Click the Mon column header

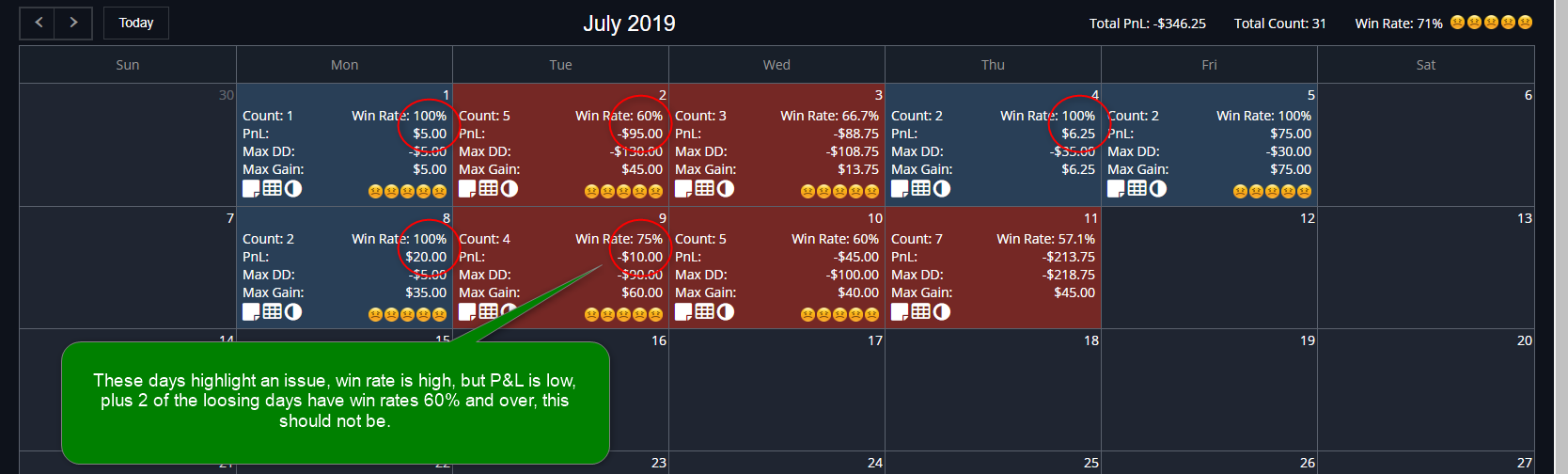[x=344, y=65]
